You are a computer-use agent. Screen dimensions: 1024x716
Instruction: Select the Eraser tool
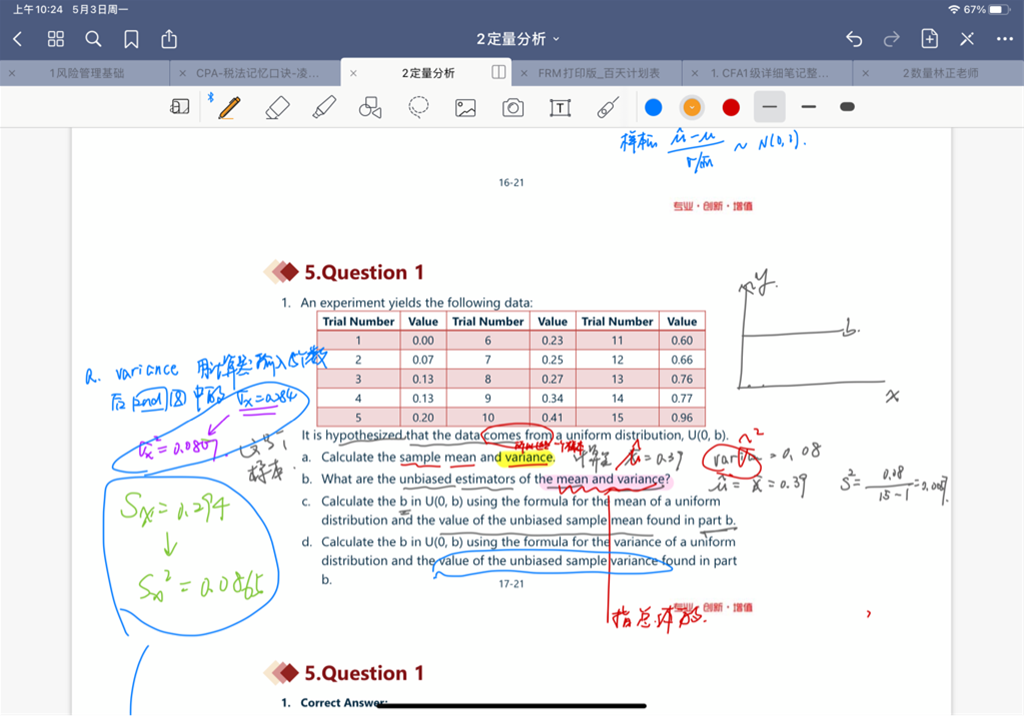pos(278,107)
